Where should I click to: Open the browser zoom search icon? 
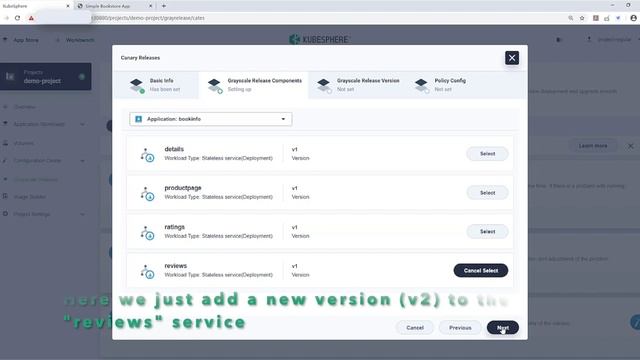[x=570, y=18]
